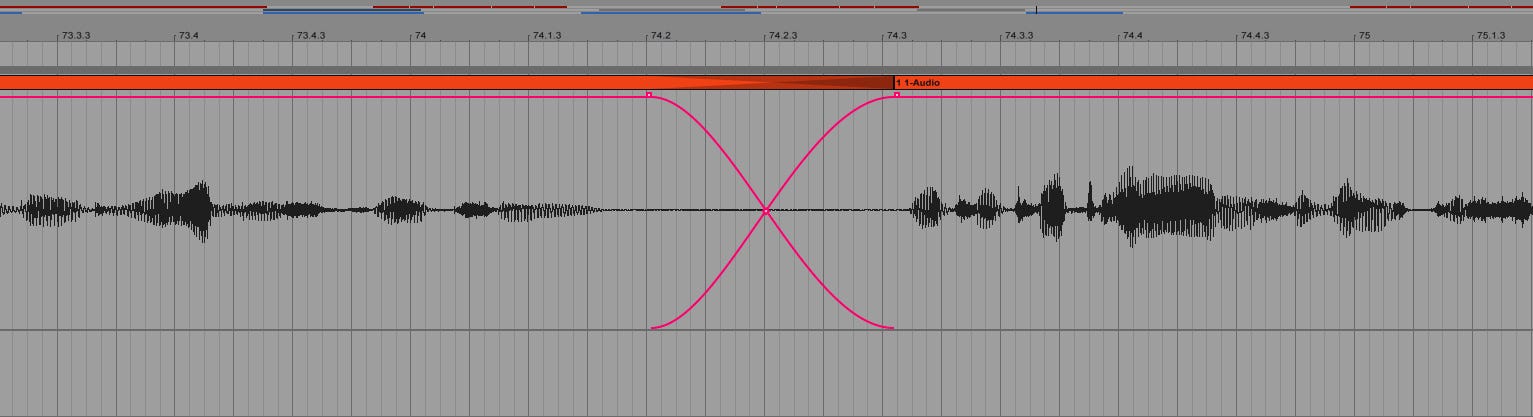
Task: Click the 74.3.3 ruler marker
Action: tap(1018, 35)
